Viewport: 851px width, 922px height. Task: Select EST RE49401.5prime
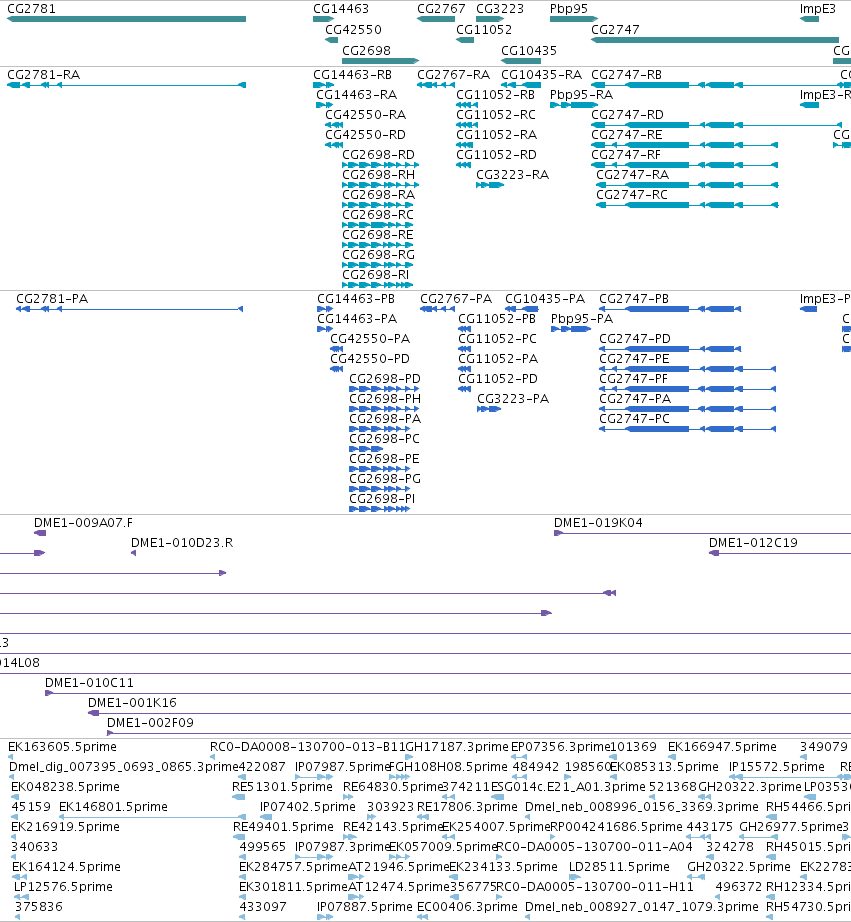(283, 827)
